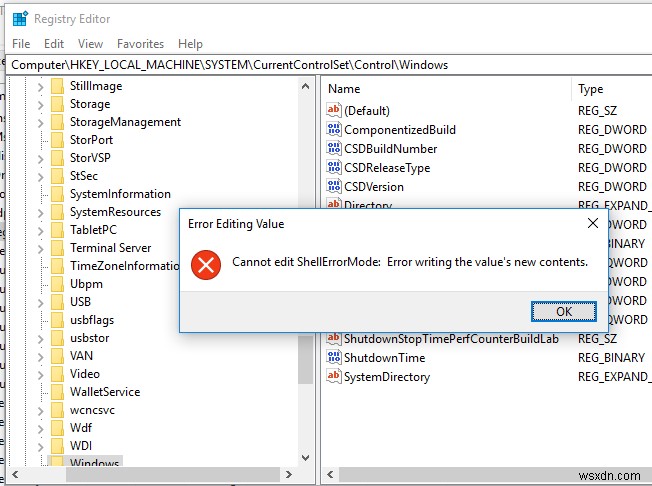Select the Terminal Server folder icon

click(x=57, y=248)
